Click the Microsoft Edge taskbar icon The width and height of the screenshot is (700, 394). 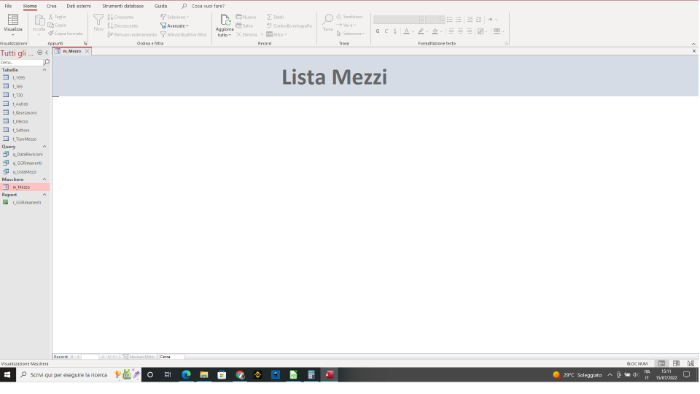click(x=186, y=375)
